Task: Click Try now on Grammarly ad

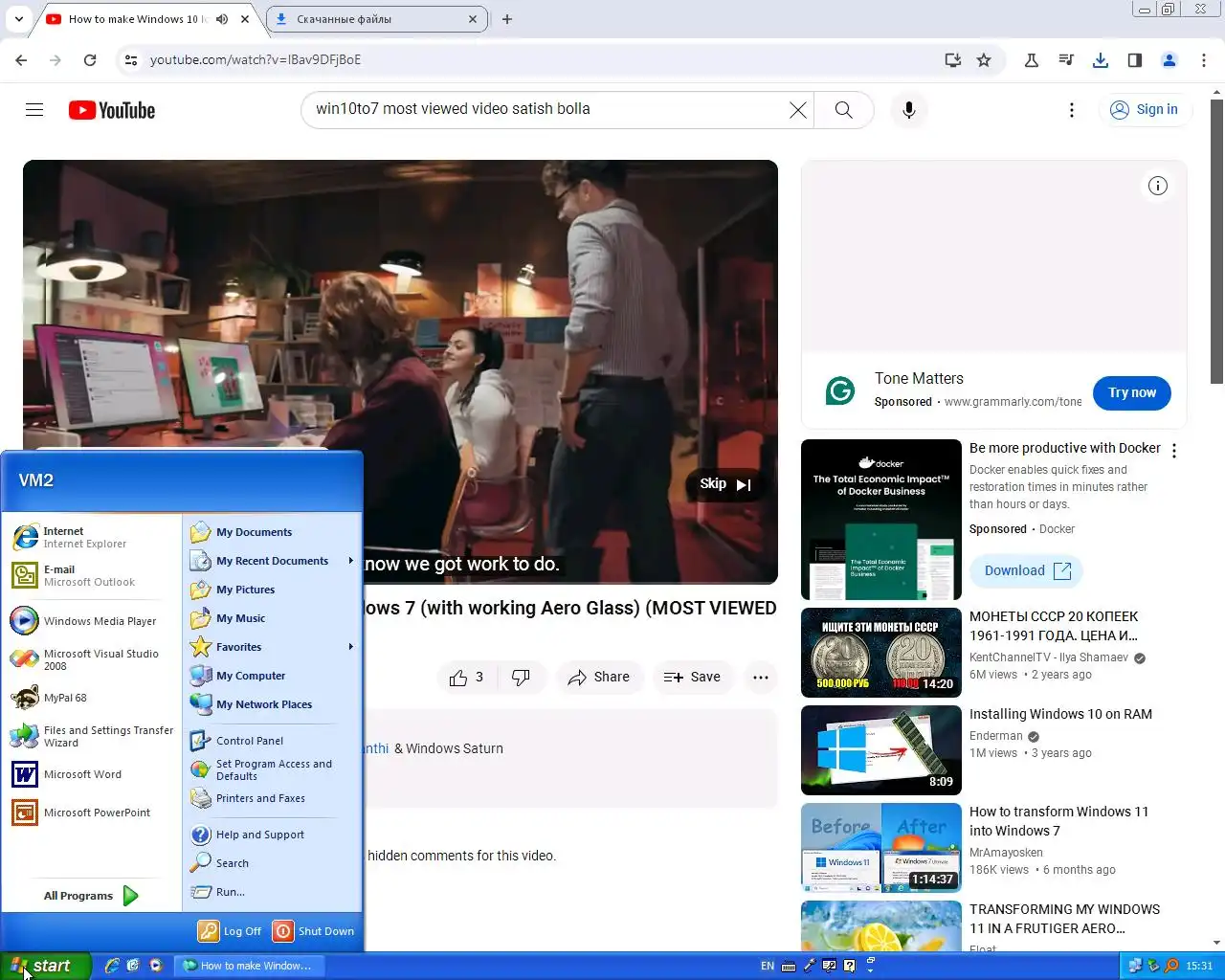Action: tap(1132, 393)
